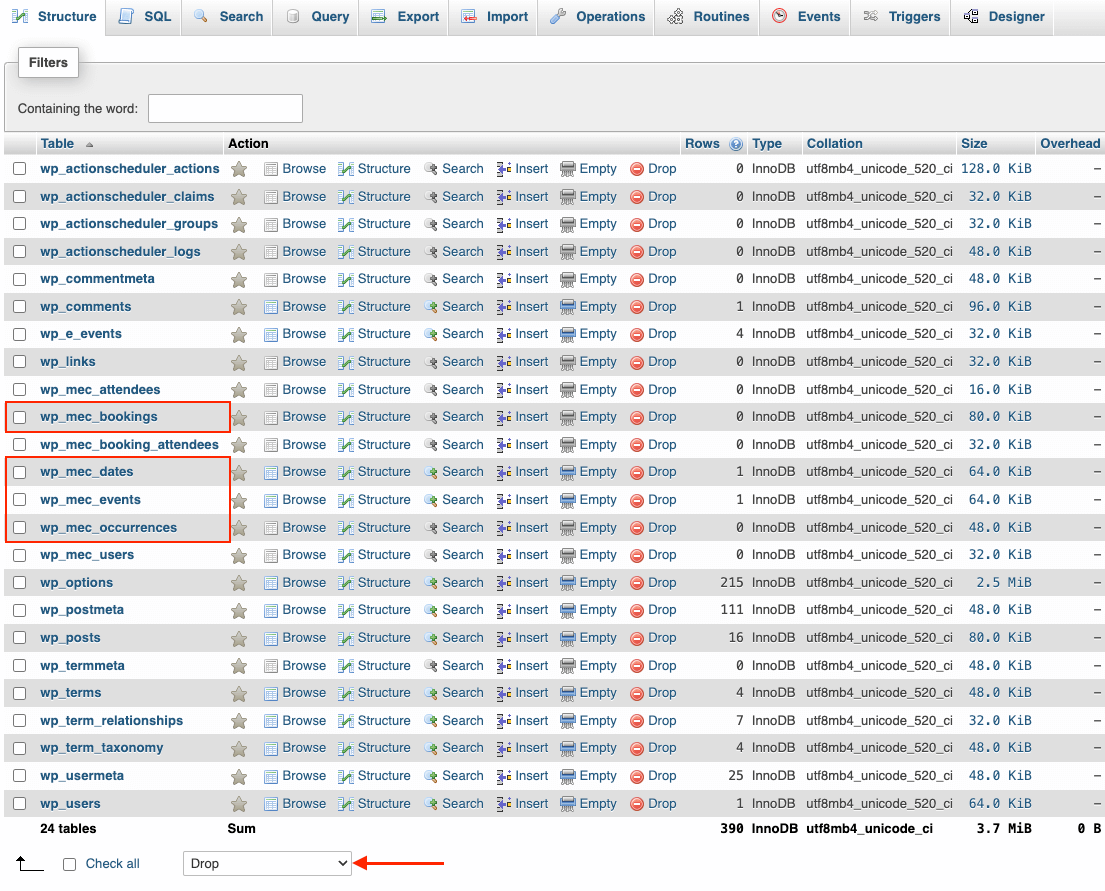1105x891 pixels.
Task: Click favorite star icon for wp_terms
Action: point(239,693)
